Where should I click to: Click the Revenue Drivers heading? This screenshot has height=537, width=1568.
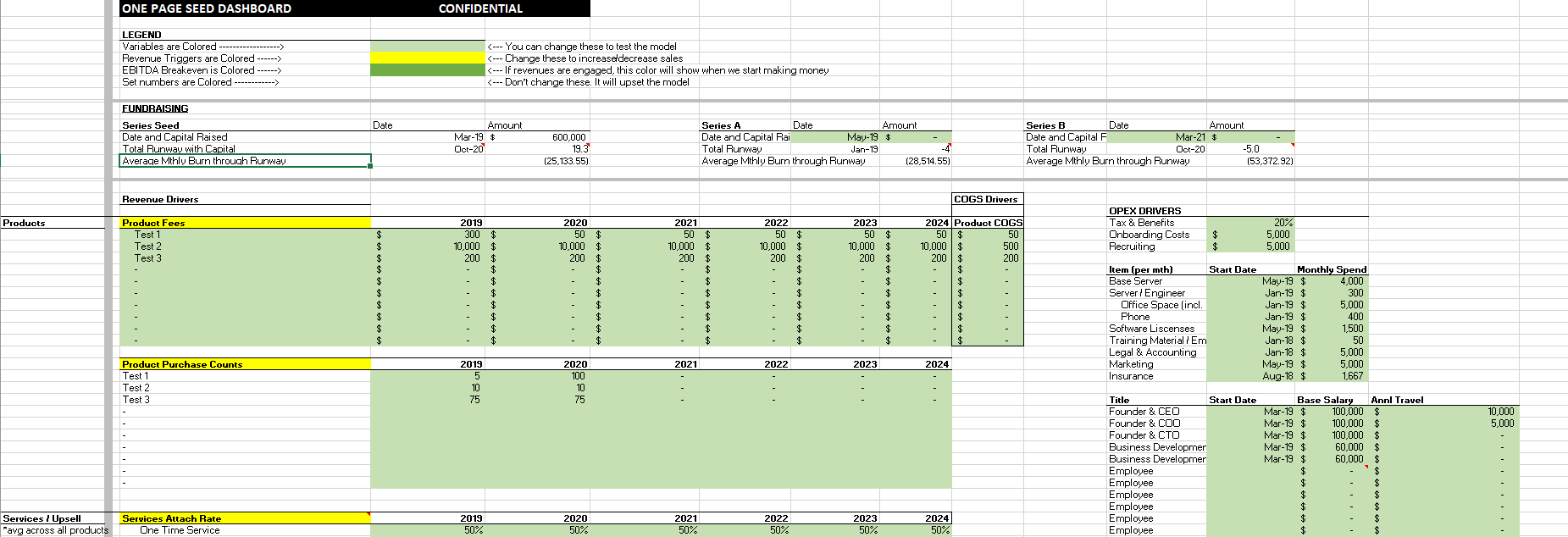160,199
